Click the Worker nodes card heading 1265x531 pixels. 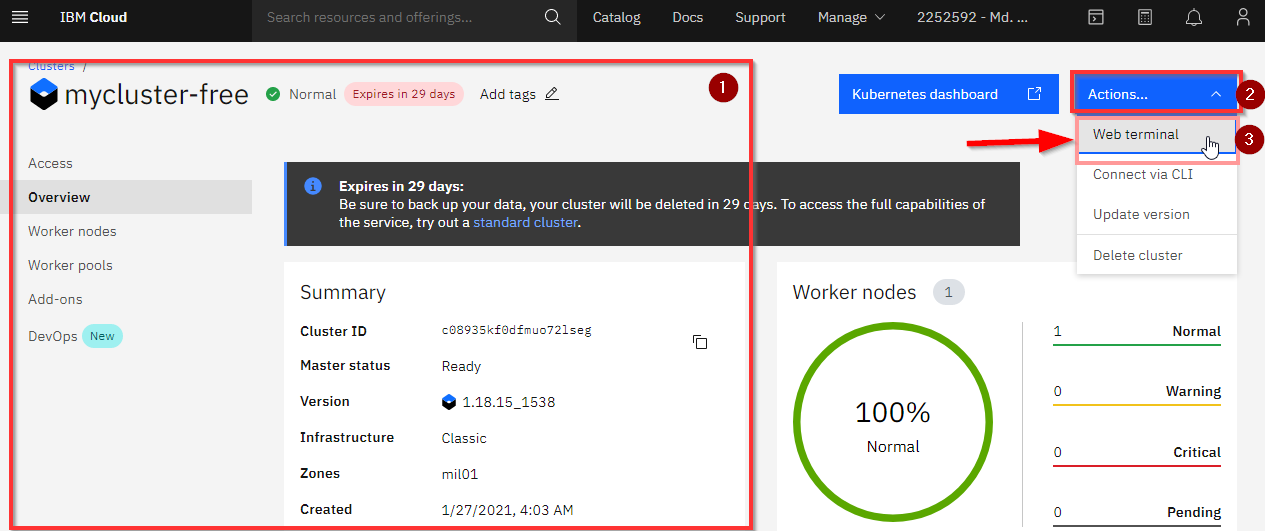pos(855,292)
